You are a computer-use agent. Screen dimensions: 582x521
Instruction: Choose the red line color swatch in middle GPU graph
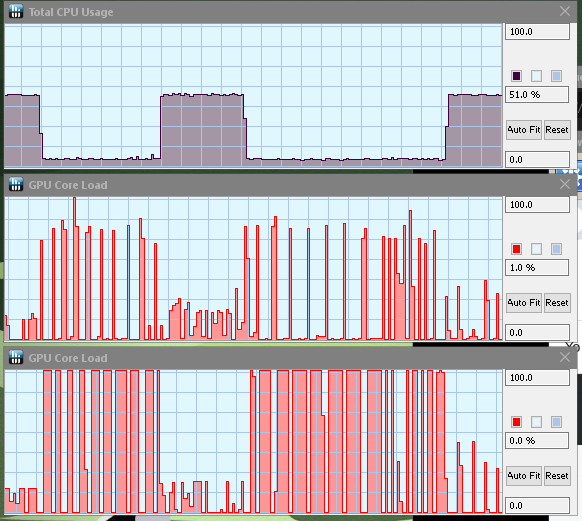click(516, 249)
